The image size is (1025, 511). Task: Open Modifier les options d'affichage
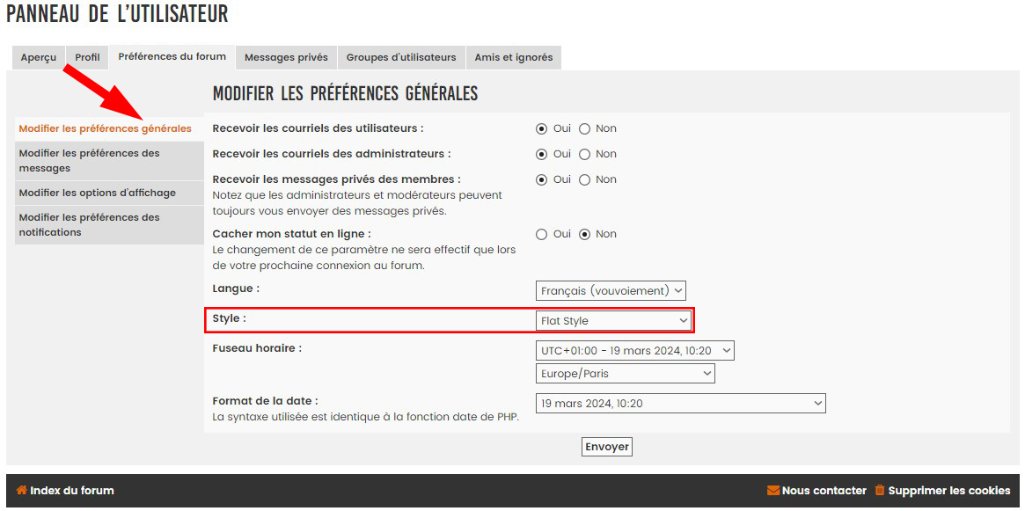point(97,193)
